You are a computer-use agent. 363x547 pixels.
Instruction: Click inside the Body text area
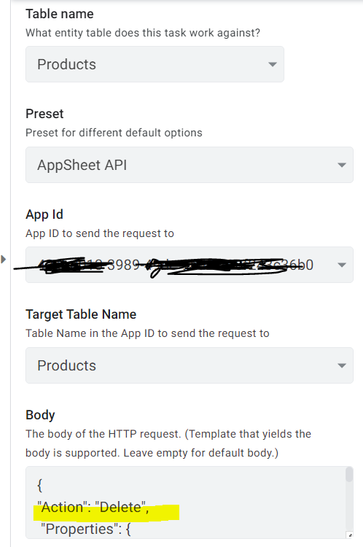(185, 503)
